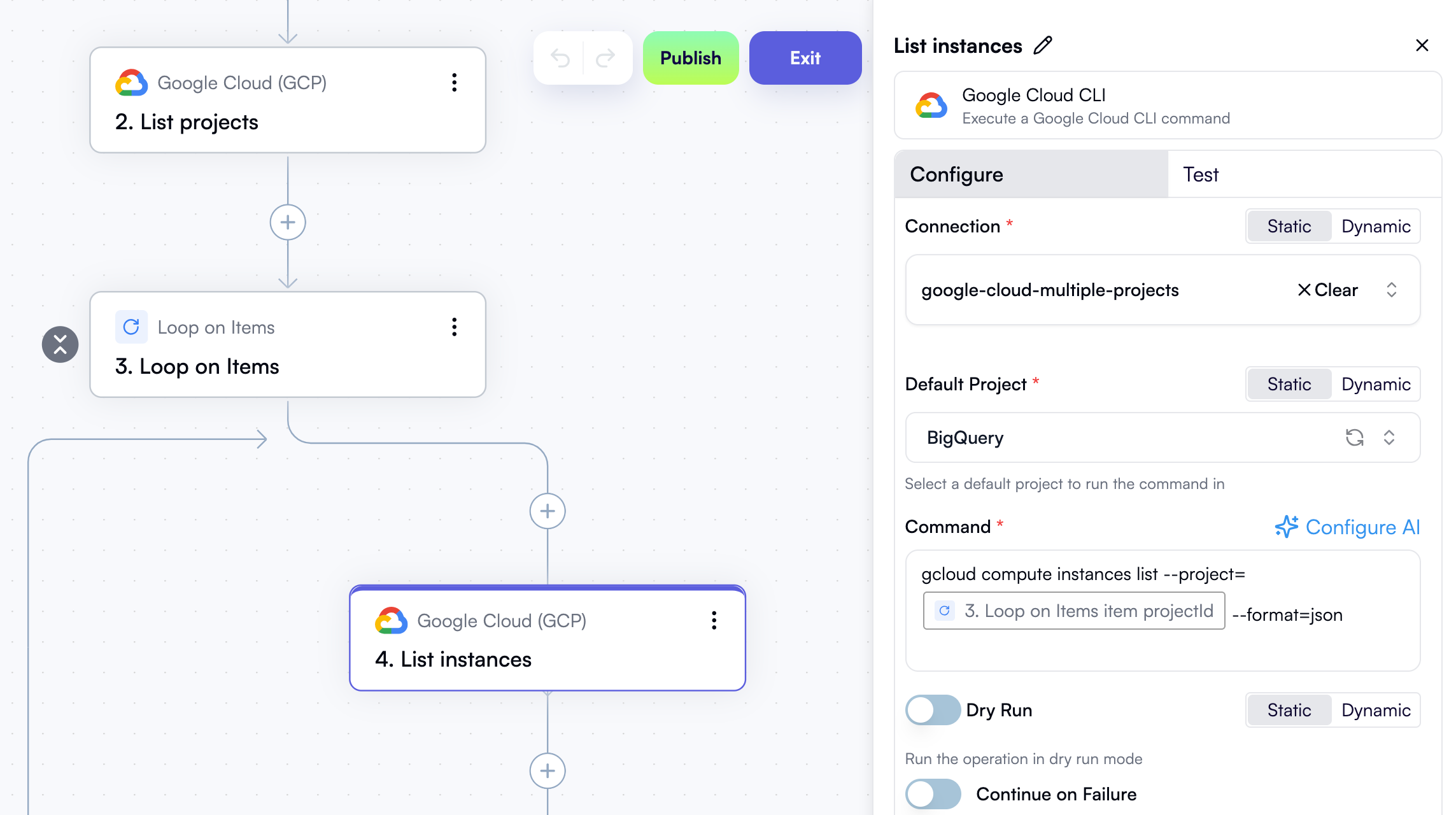Switch to the Test tab
Screen dimensions: 1456x815
pyautogui.click(x=1201, y=174)
